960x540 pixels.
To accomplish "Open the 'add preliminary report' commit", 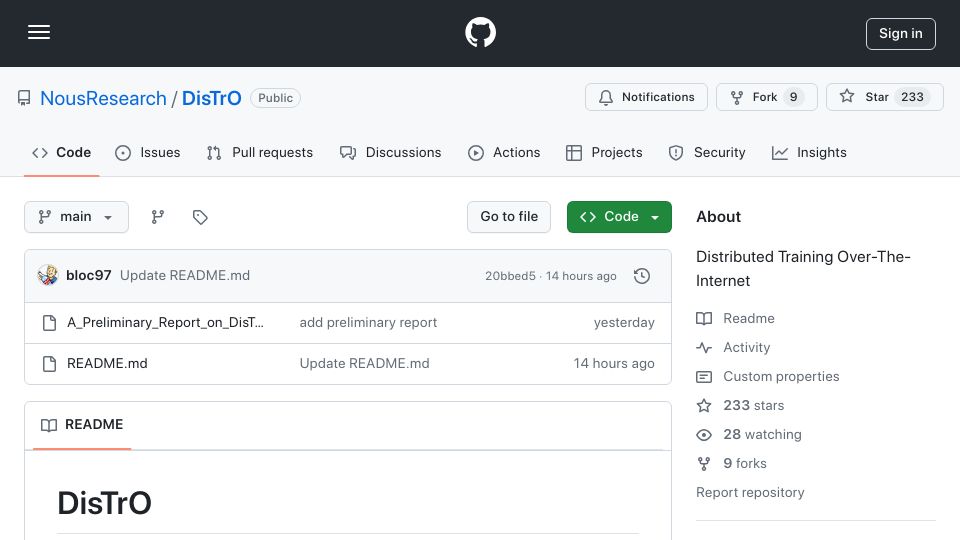I will pos(368,323).
